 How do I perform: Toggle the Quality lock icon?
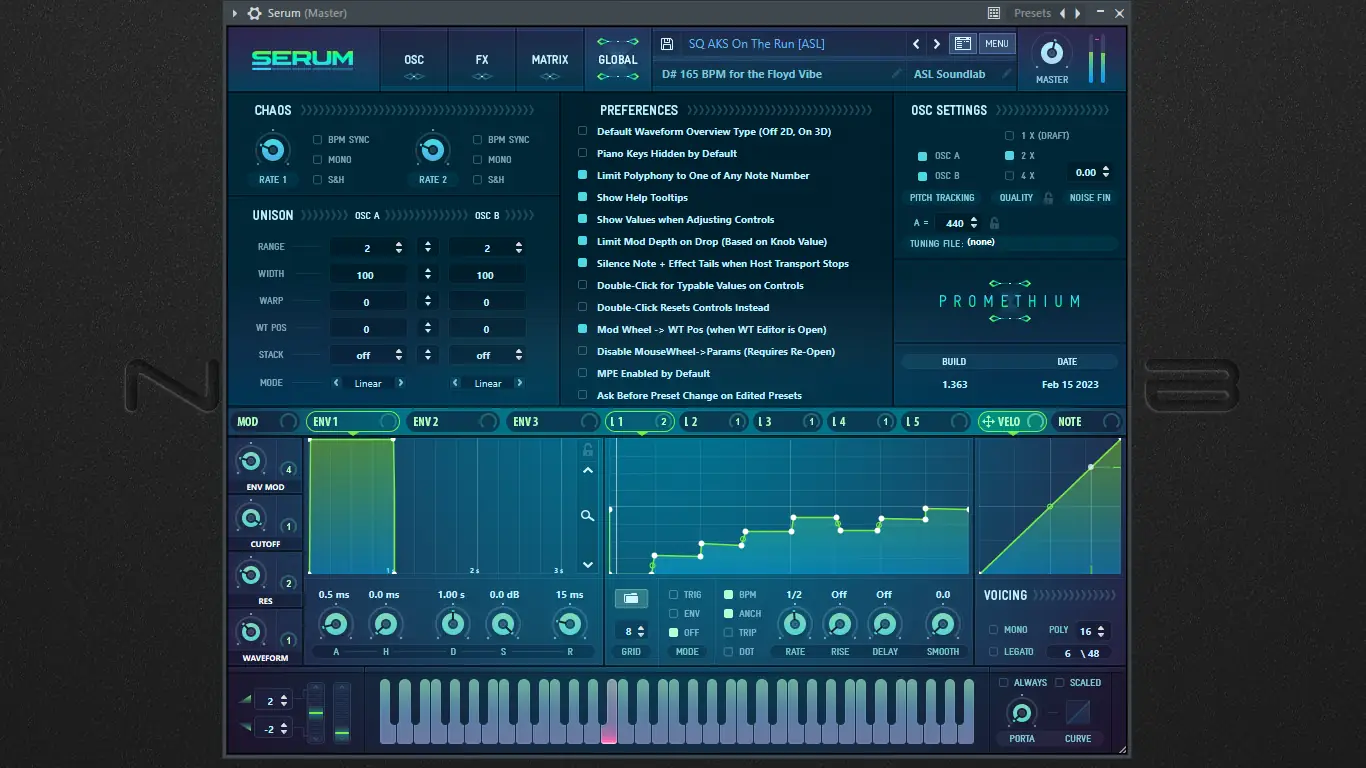click(1048, 198)
